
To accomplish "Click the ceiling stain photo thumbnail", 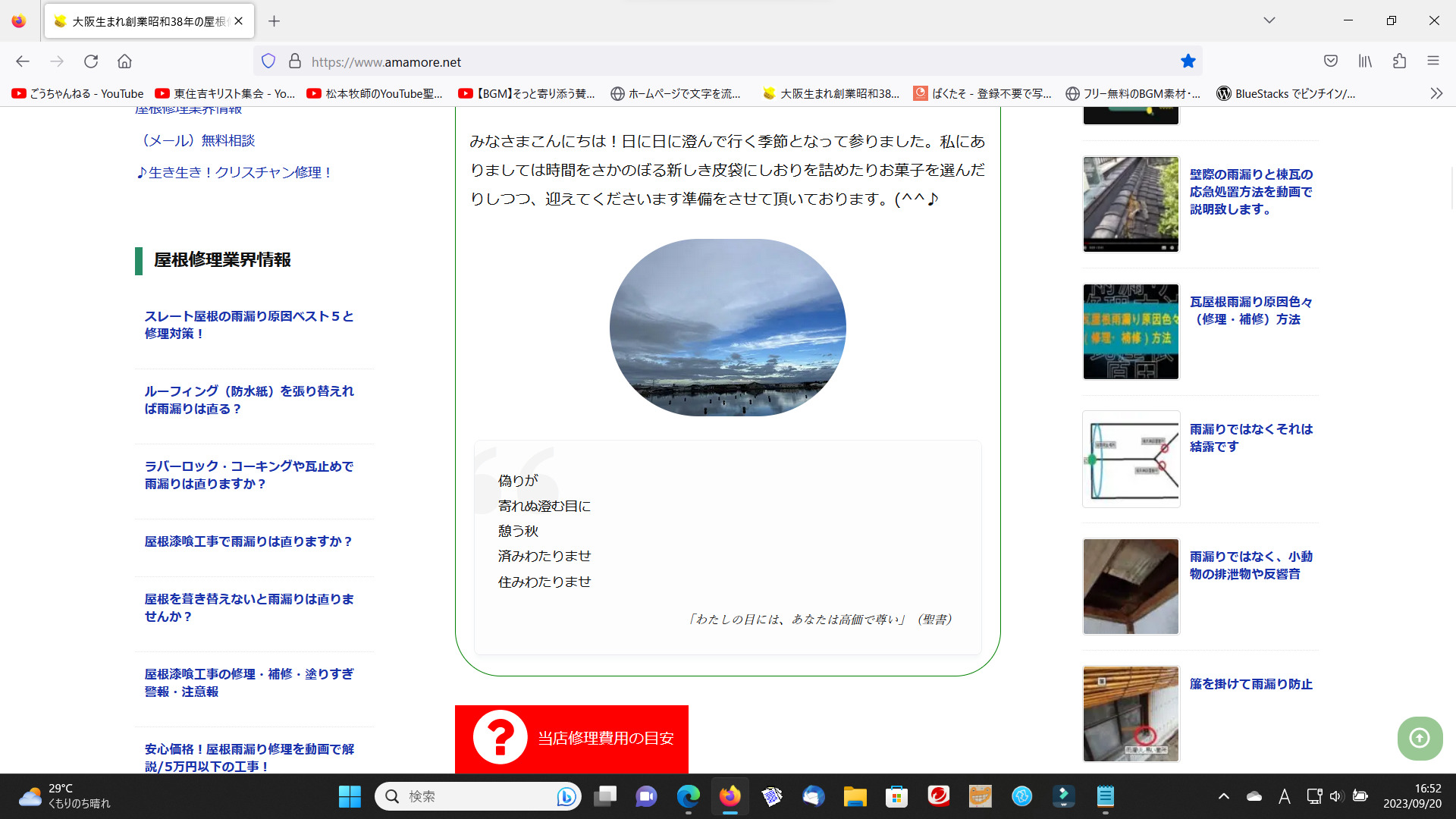I will pyautogui.click(x=1131, y=586).
